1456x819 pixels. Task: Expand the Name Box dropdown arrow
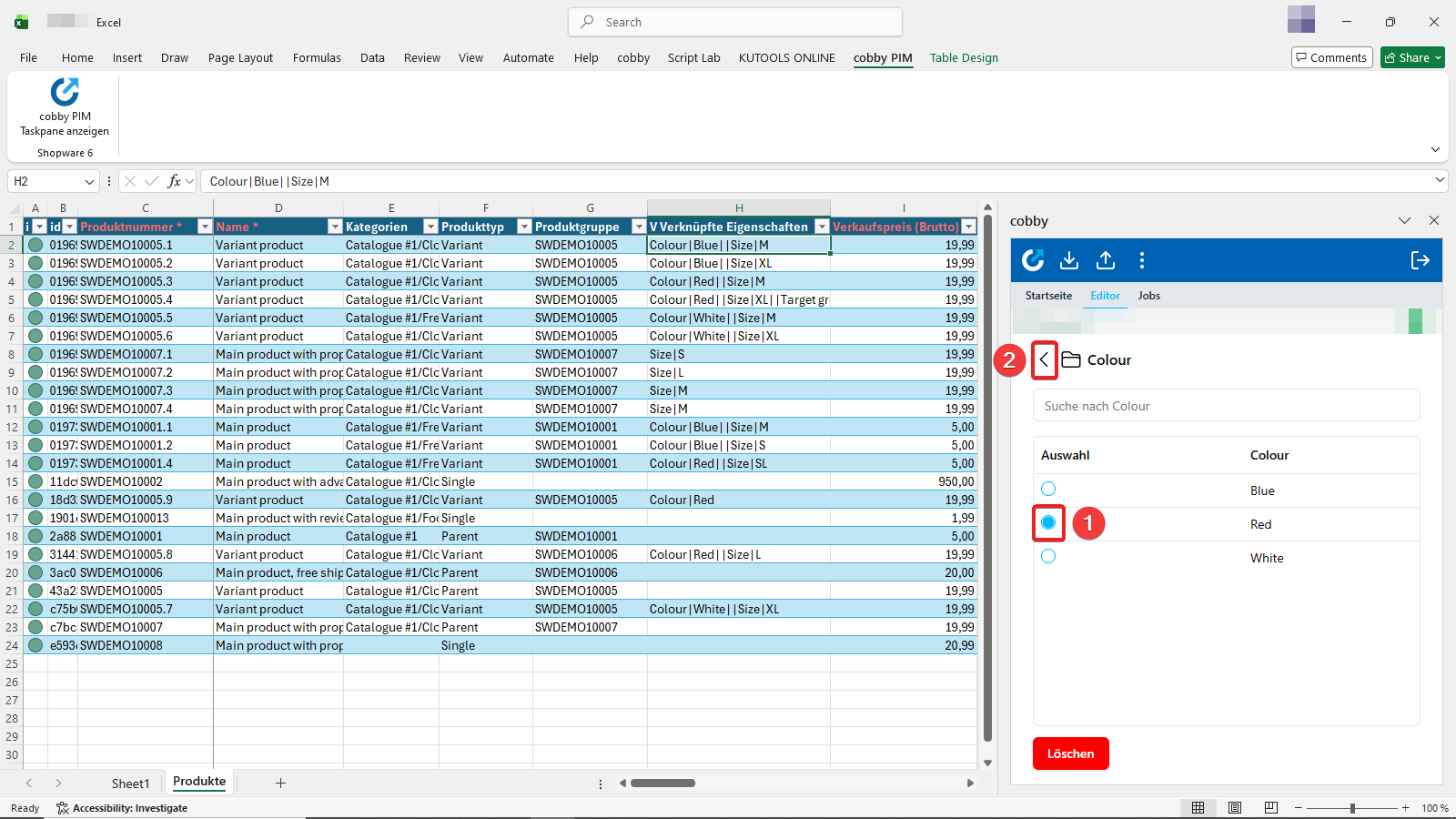(89, 181)
